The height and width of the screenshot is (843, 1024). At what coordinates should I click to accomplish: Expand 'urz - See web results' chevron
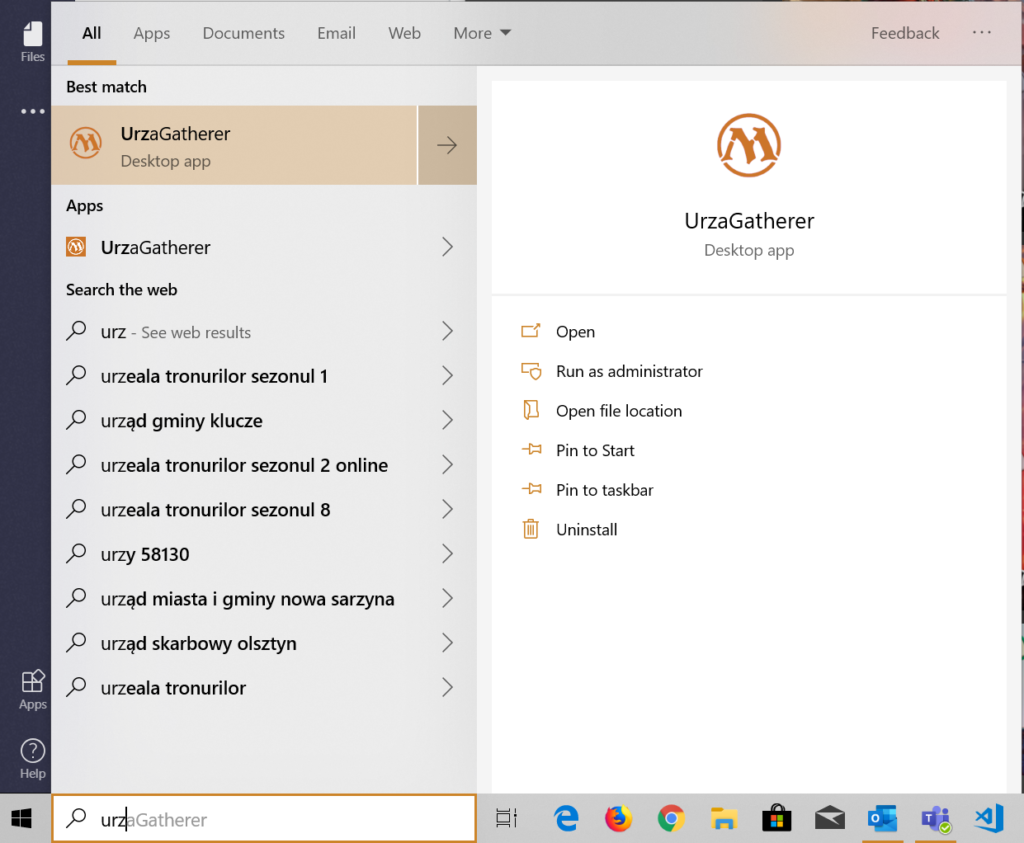tap(447, 331)
